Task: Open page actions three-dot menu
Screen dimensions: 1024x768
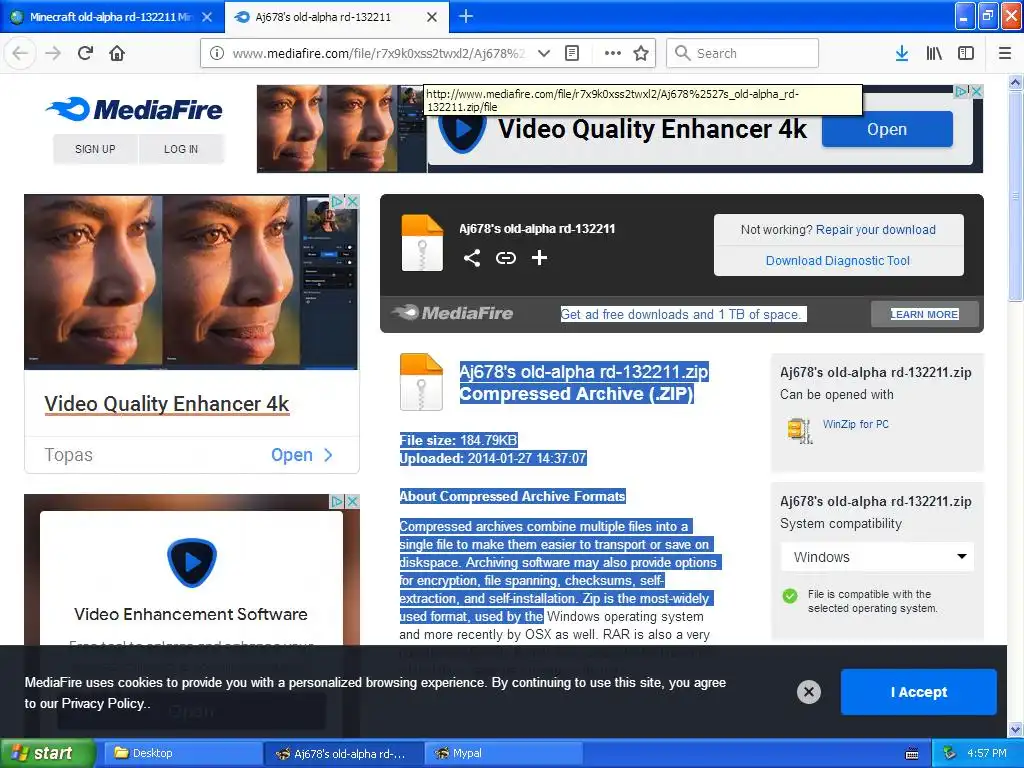Action: 613,53
